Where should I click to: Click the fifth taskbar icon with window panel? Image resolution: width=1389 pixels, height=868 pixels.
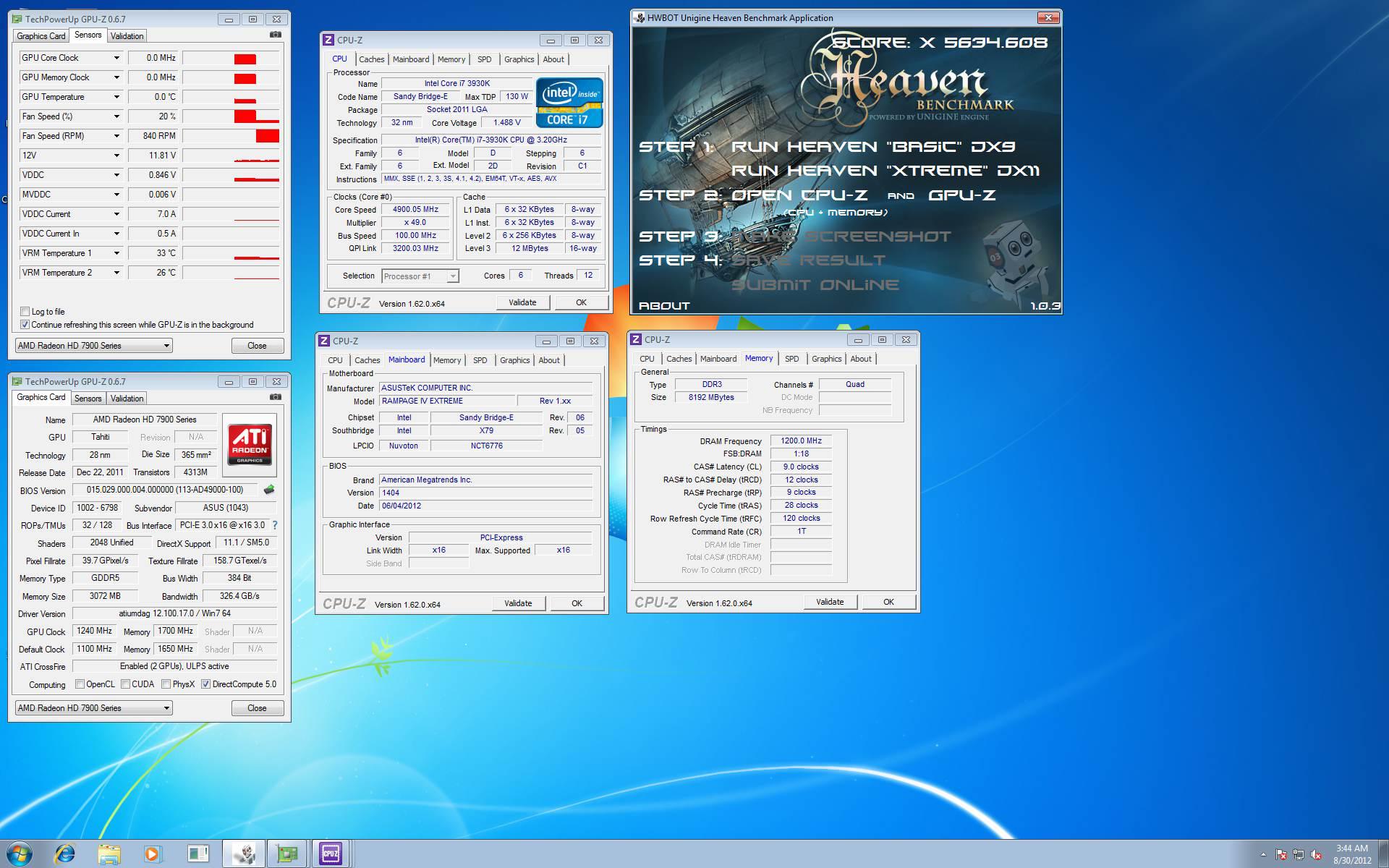(197, 854)
